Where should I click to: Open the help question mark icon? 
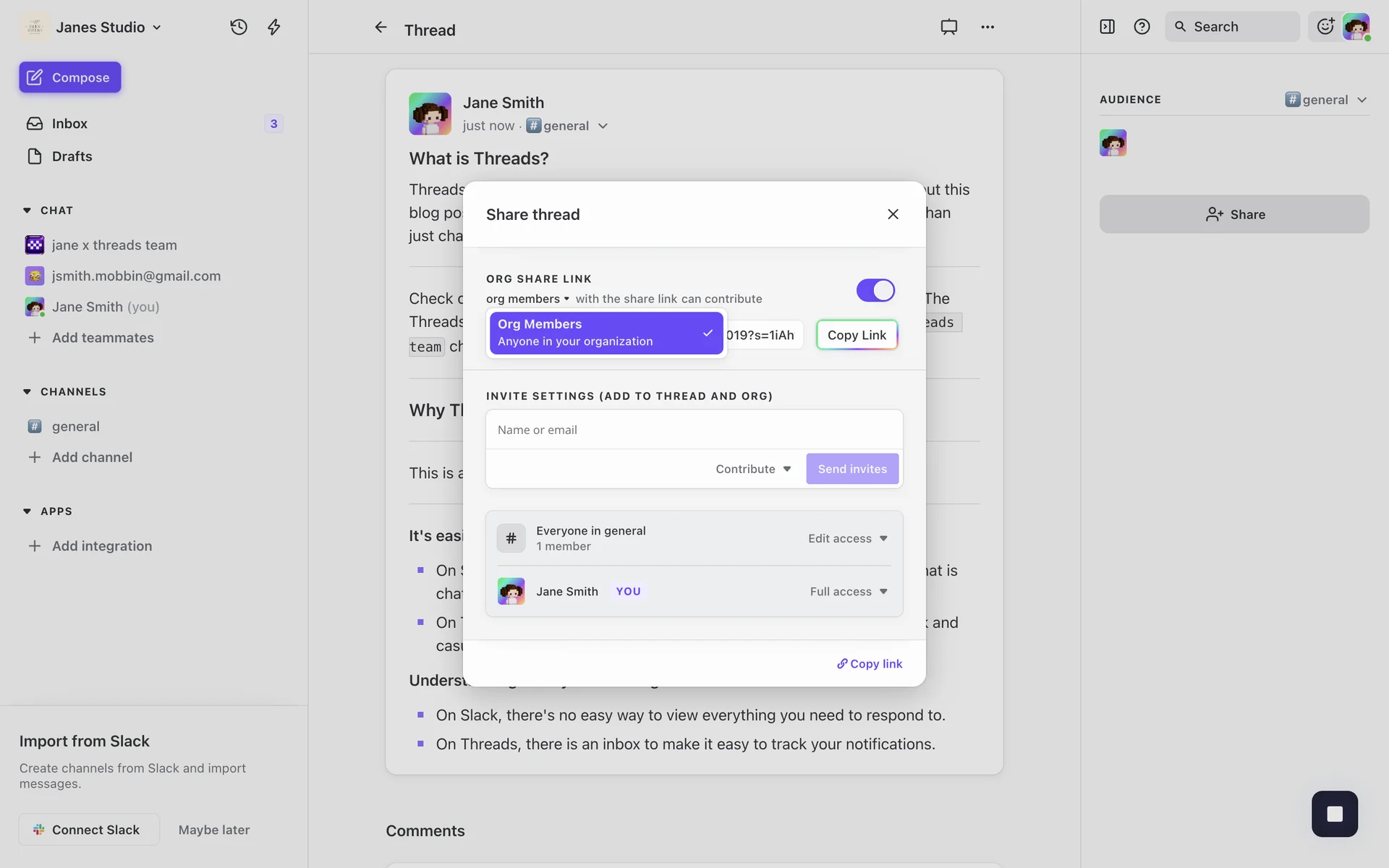pos(1142,27)
